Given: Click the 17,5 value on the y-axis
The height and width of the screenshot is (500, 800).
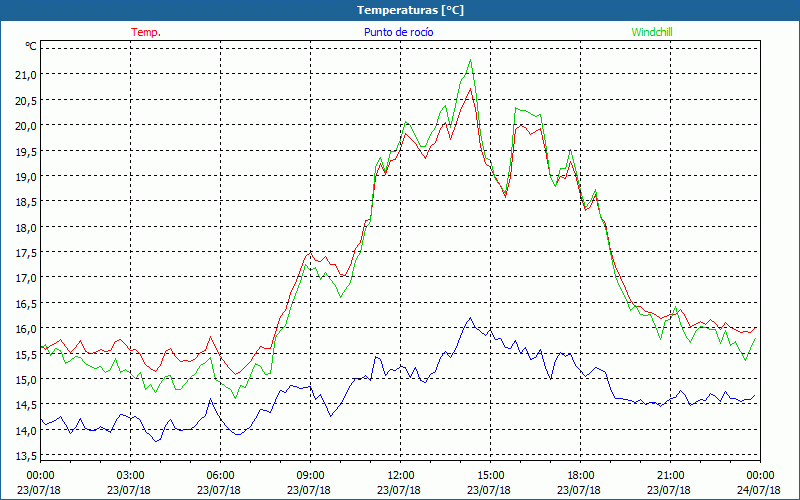Looking at the screenshot, I should point(26,253).
